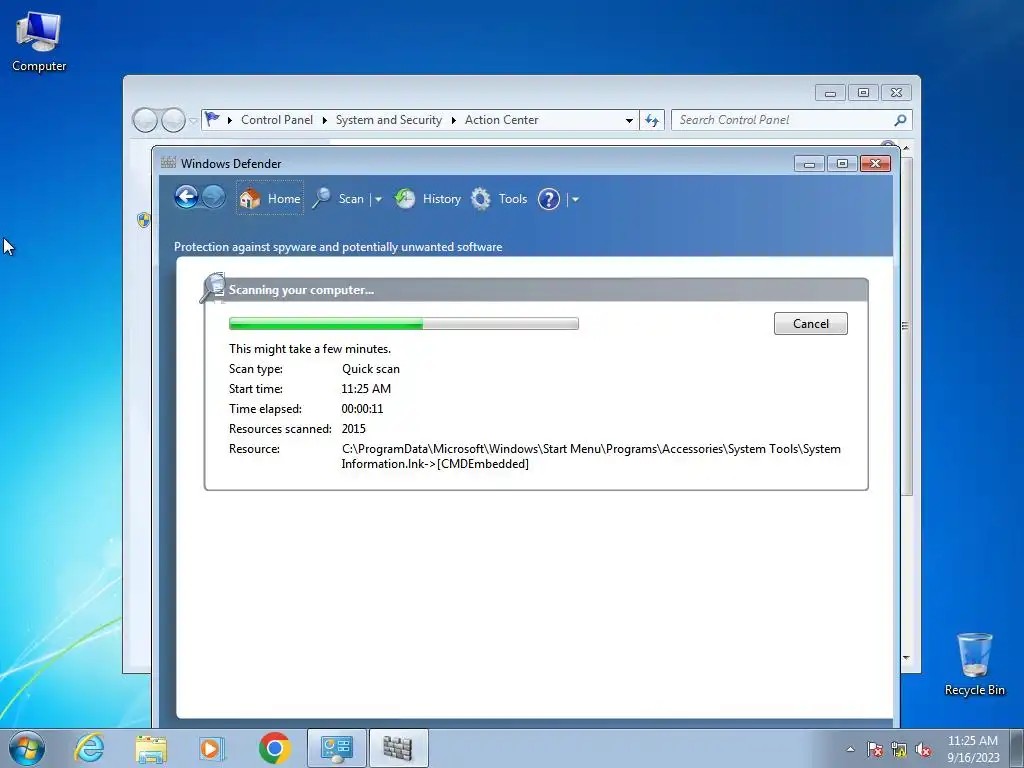Select the Recycle Bin desktop icon
Screen dimensions: 1024x768
pos(974,664)
